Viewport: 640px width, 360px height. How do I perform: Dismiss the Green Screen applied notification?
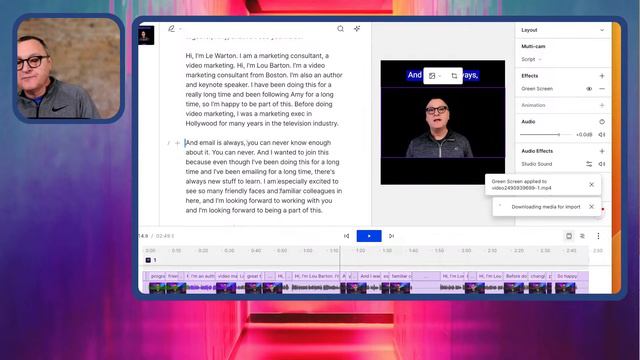pos(591,184)
